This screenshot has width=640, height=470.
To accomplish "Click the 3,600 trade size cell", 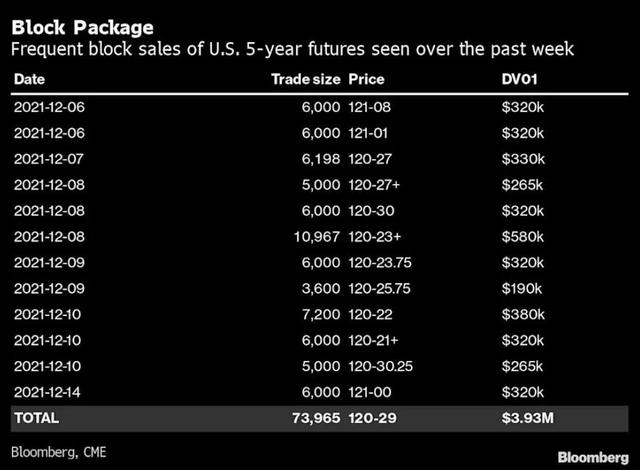I will [320, 288].
